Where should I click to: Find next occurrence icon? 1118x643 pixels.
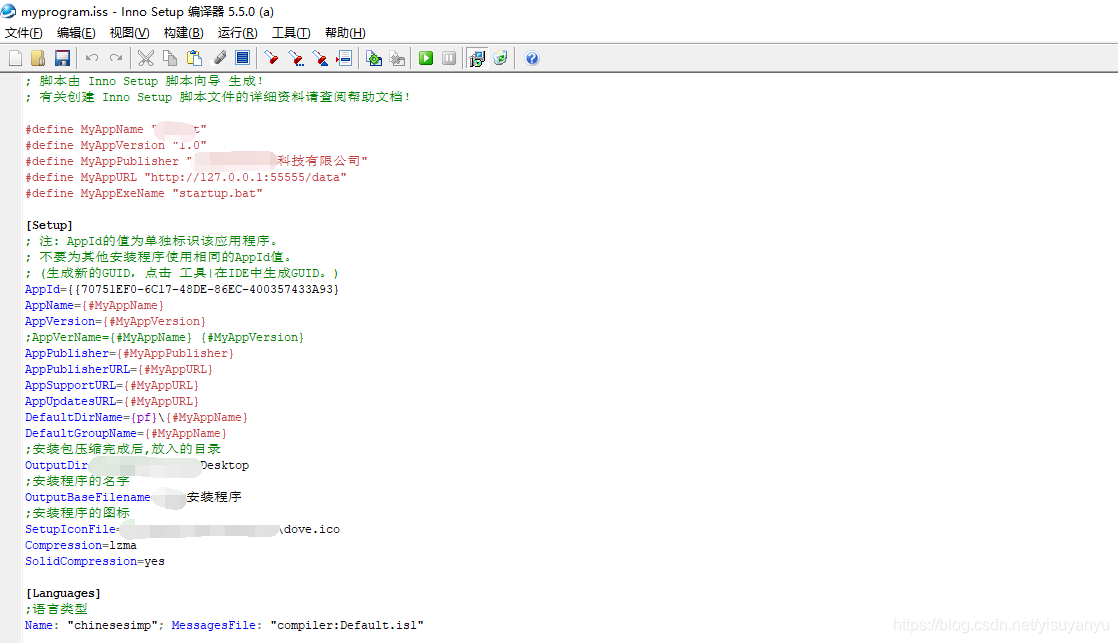click(296, 58)
